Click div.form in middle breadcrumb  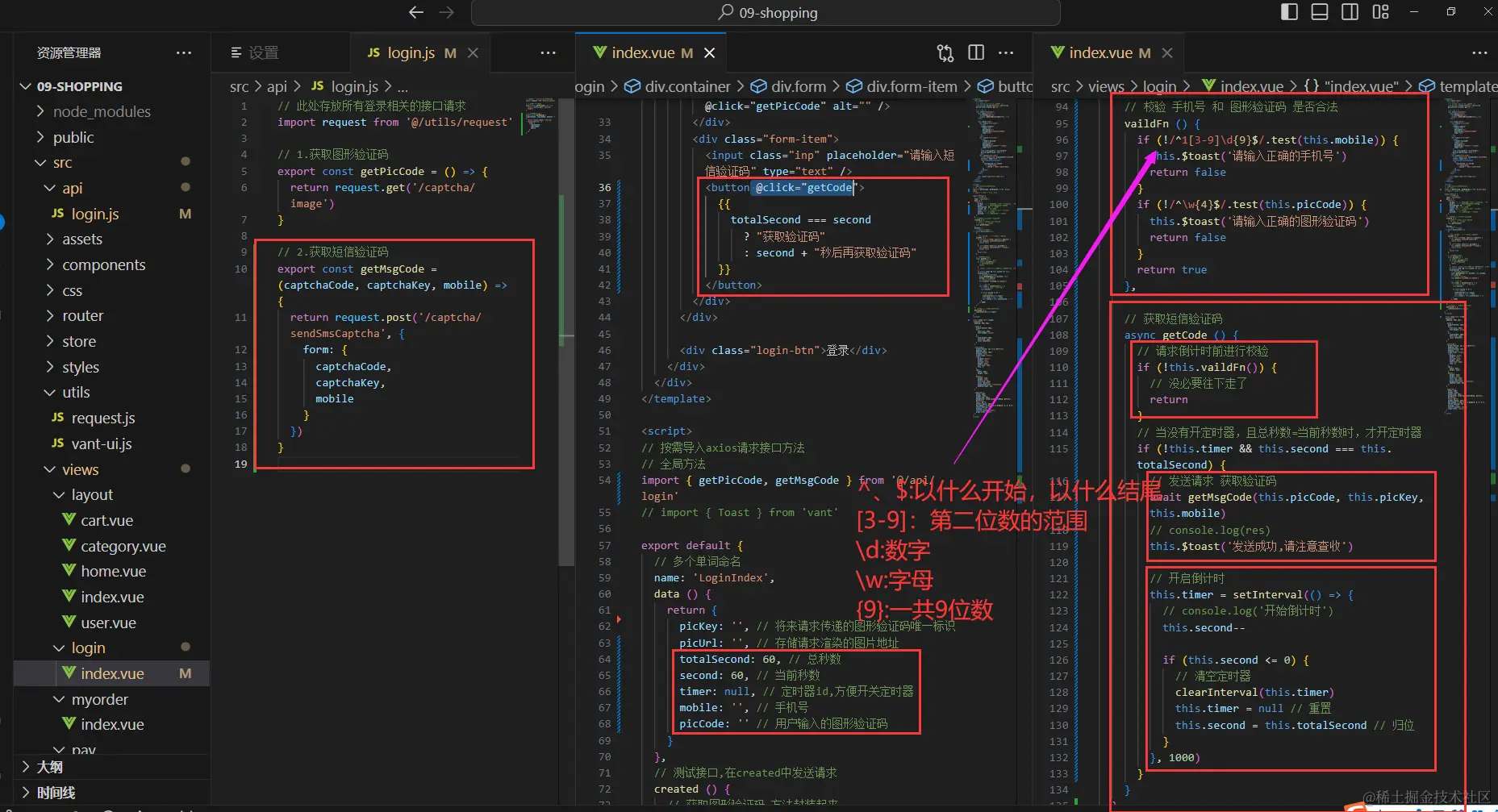point(799,86)
